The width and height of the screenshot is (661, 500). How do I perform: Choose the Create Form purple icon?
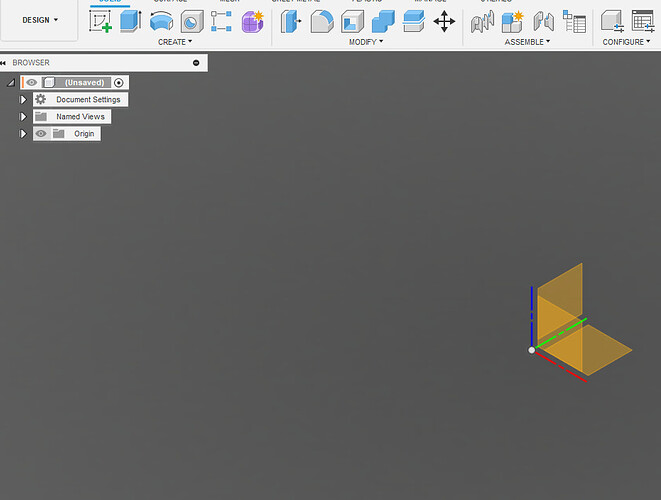(252, 21)
